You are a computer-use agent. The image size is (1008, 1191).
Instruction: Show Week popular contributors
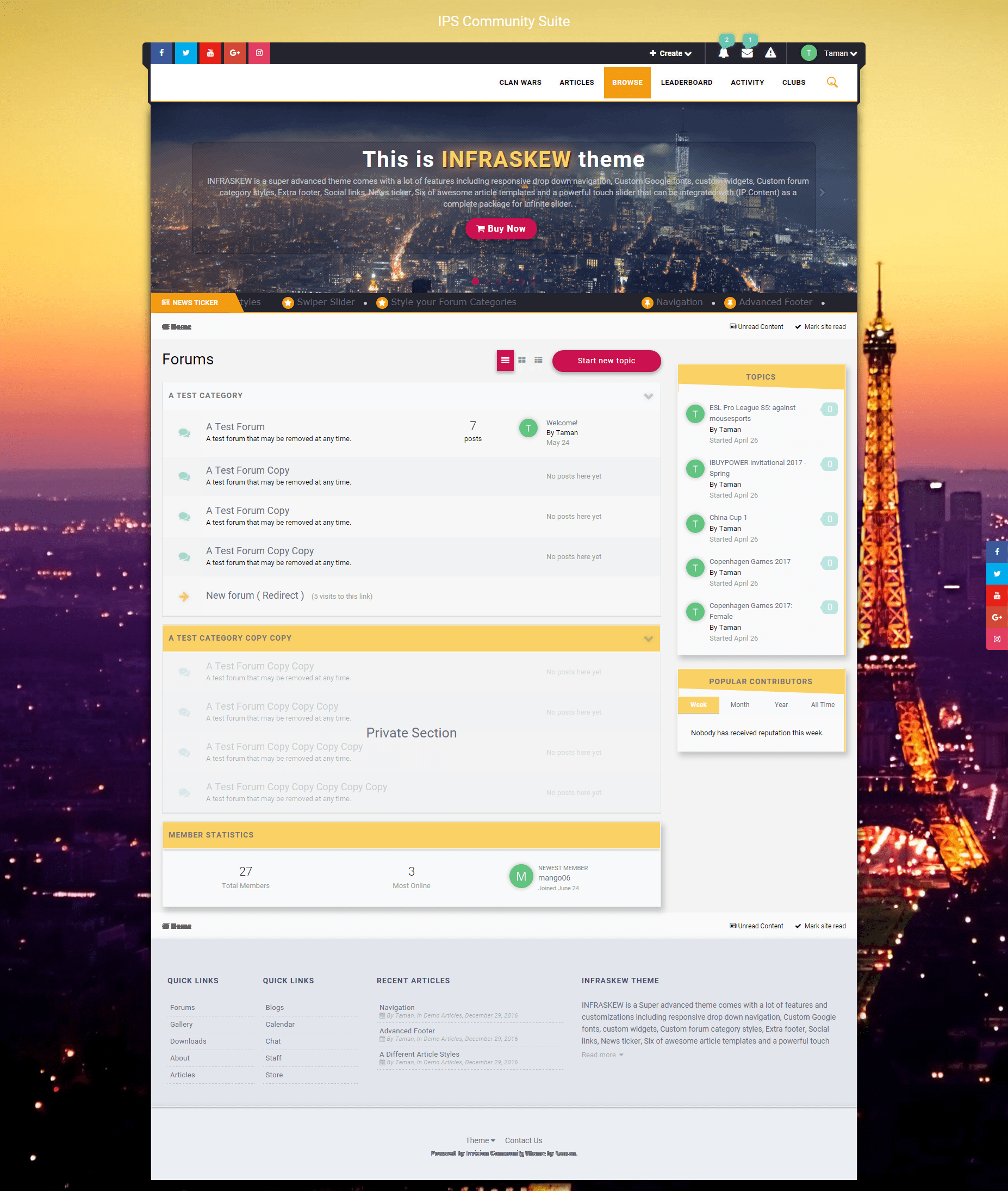click(698, 705)
